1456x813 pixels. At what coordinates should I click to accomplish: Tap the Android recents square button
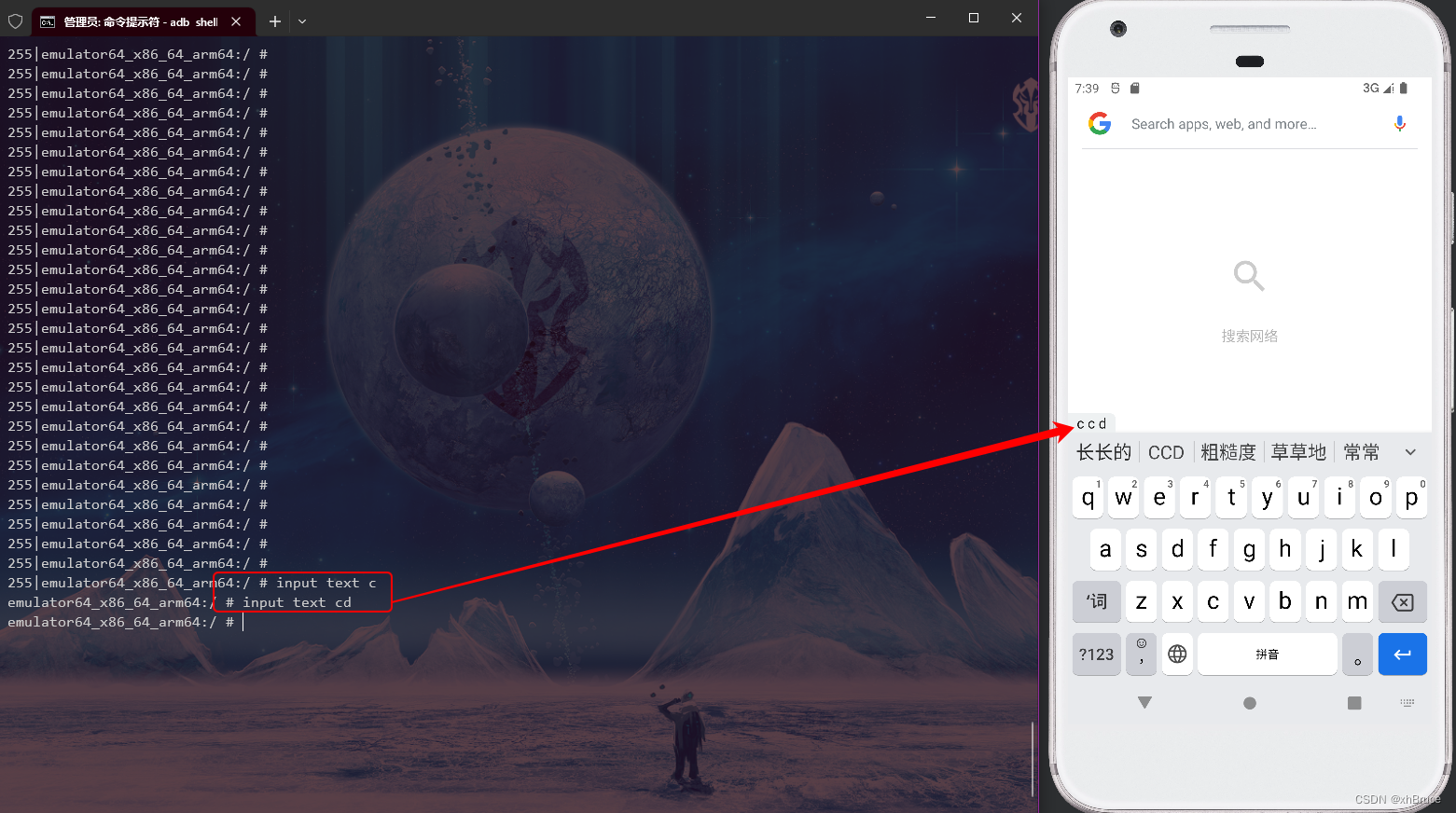pyautogui.click(x=1354, y=703)
